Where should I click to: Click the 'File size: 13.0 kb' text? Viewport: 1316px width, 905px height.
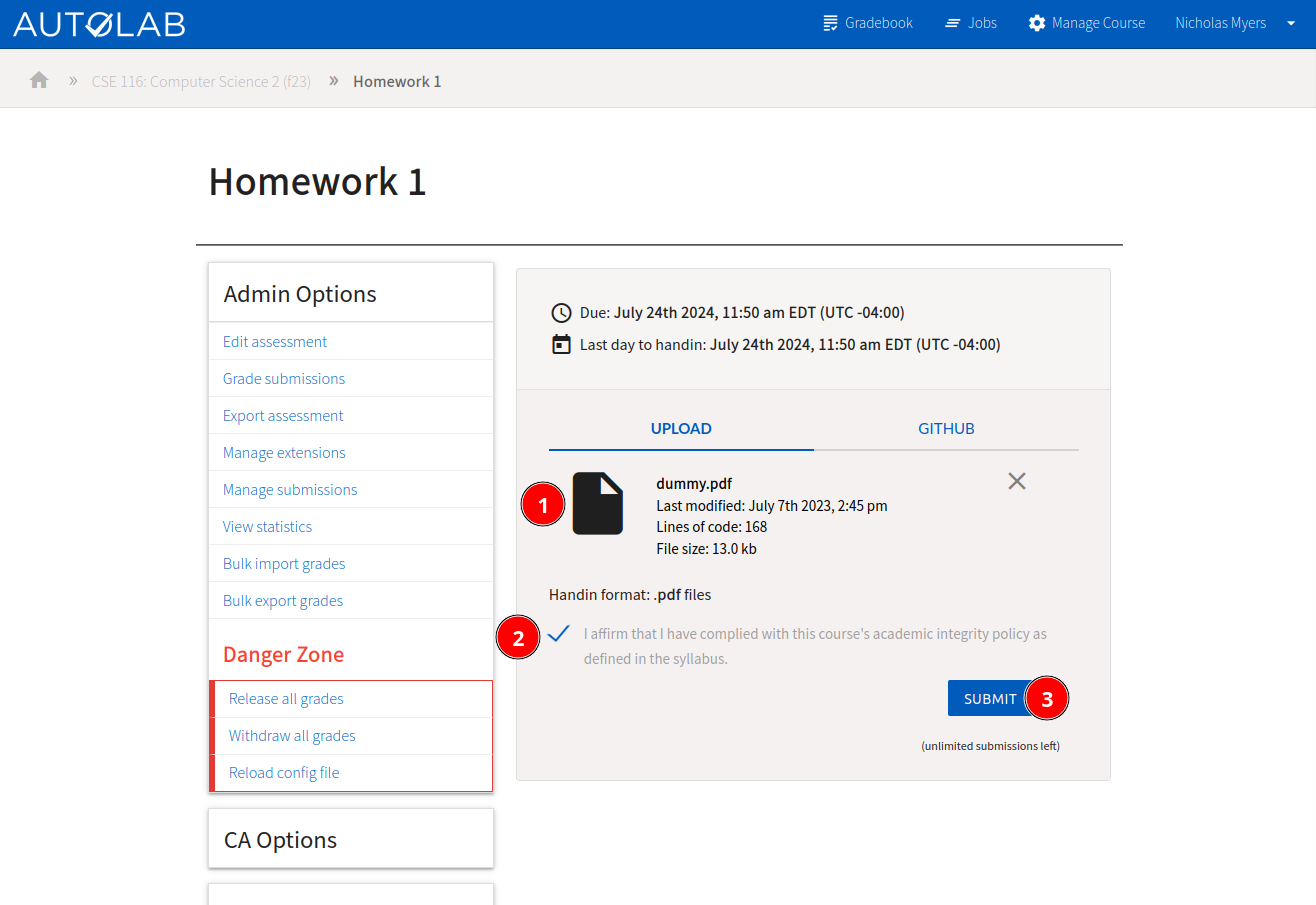click(x=706, y=548)
